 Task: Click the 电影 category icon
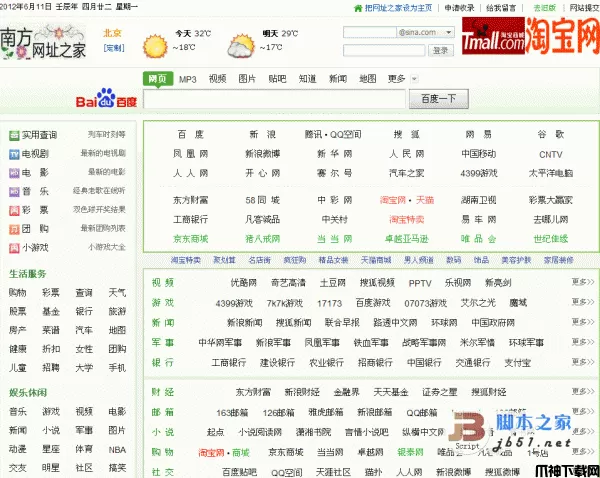[x=14, y=173]
